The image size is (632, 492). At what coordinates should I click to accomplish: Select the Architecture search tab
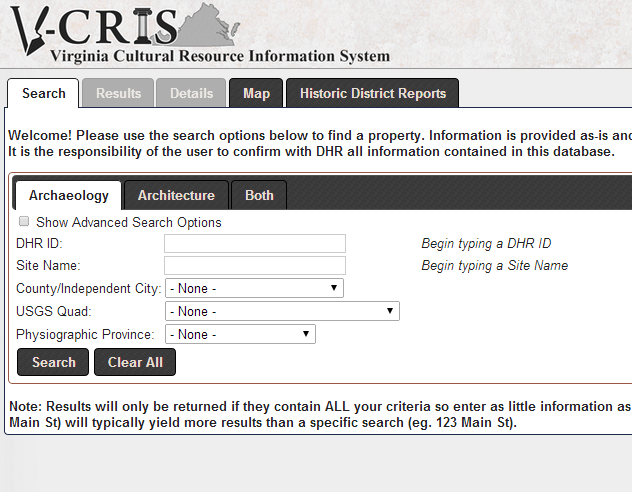pyautogui.click(x=176, y=195)
